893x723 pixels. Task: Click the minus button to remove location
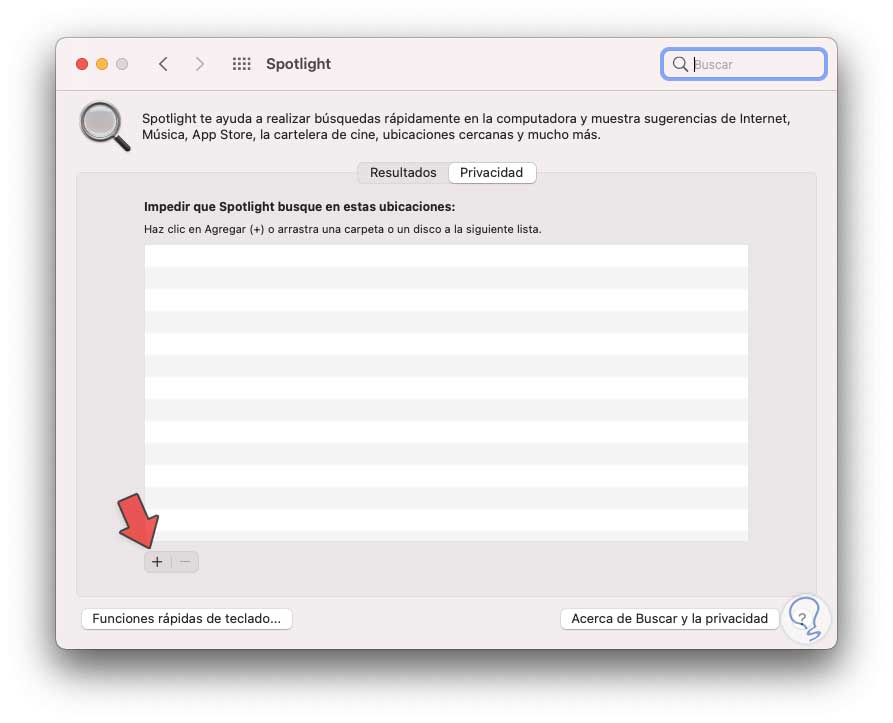[x=185, y=562]
